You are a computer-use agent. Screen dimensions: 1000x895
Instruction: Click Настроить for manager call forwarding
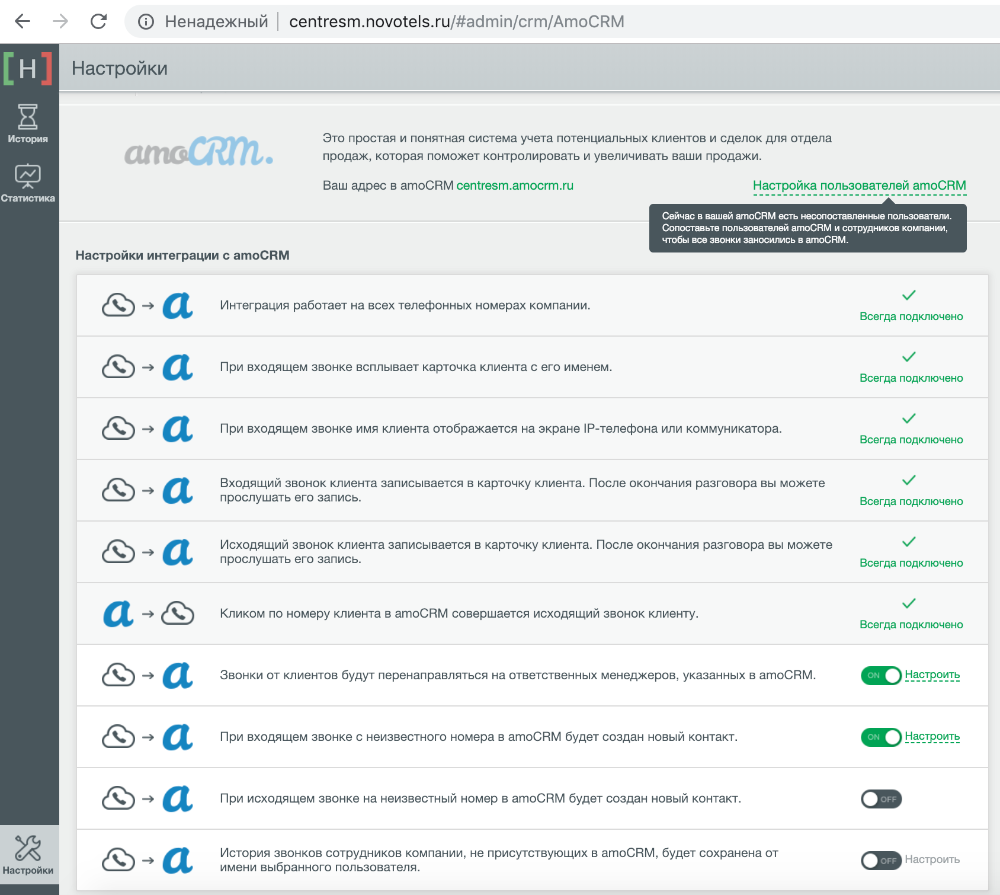[x=932, y=675]
